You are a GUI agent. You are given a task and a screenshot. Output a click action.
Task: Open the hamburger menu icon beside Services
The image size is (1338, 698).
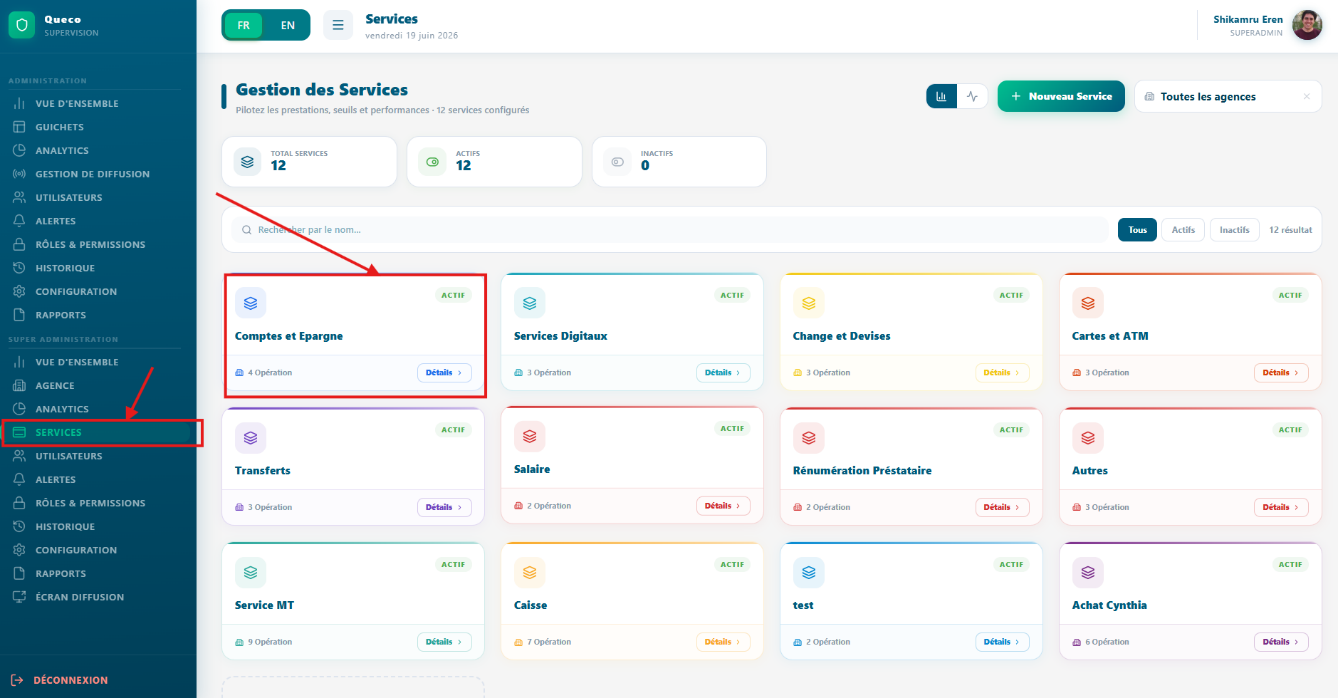pyautogui.click(x=338, y=25)
